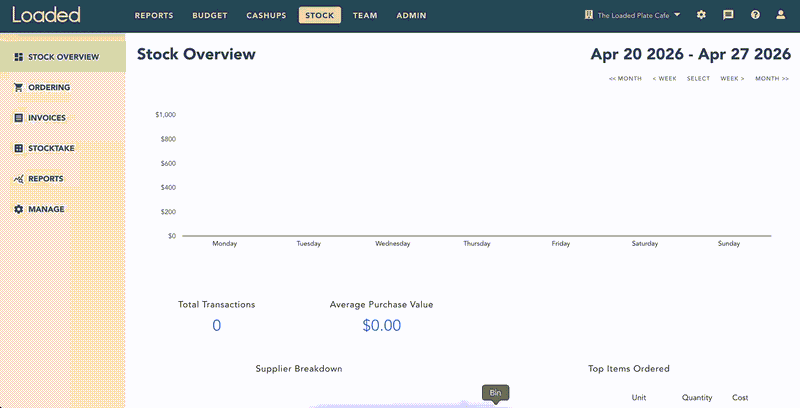Click the Stock Overview page heading
Image resolution: width=800 pixels, height=408 pixels.
[196, 54]
